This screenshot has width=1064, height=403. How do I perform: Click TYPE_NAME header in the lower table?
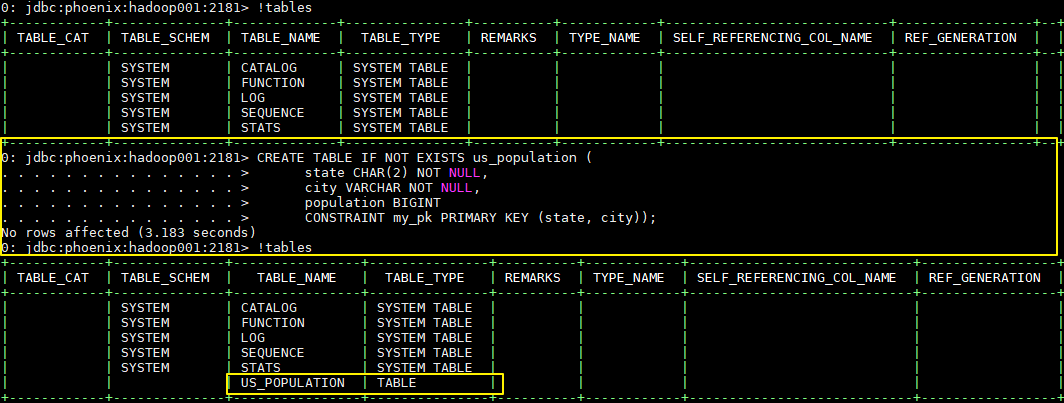tap(628, 277)
